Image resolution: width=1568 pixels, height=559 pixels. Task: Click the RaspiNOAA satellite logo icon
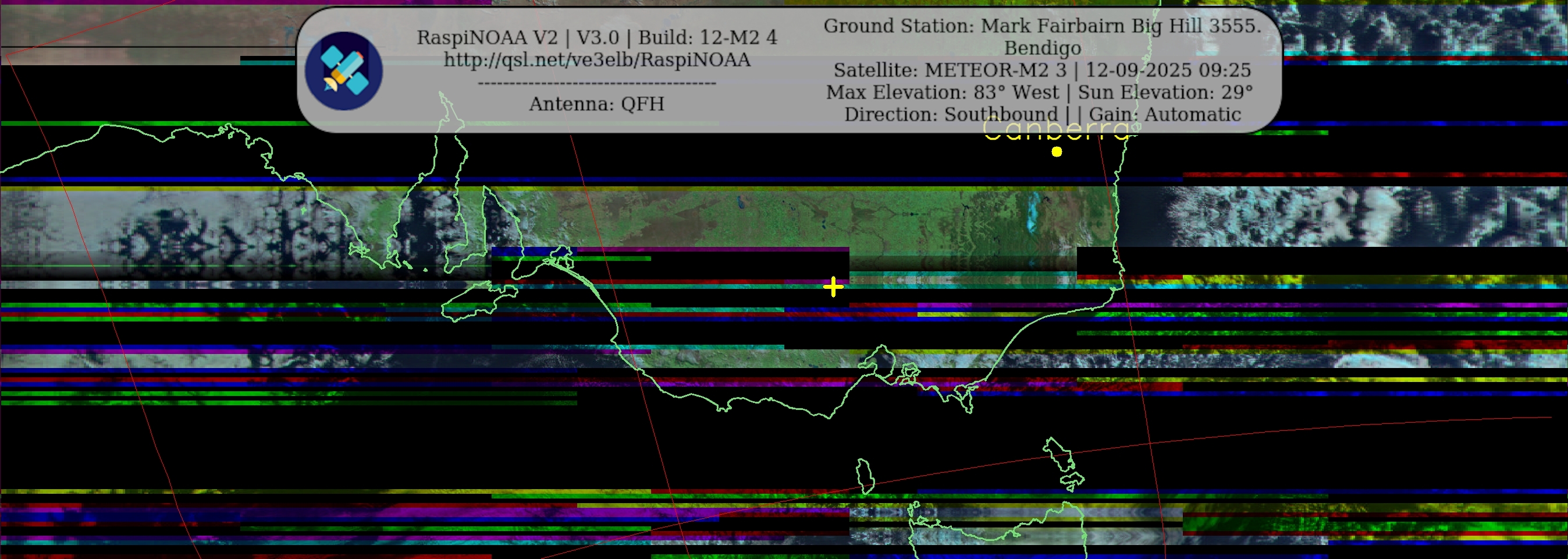click(343, 70)
